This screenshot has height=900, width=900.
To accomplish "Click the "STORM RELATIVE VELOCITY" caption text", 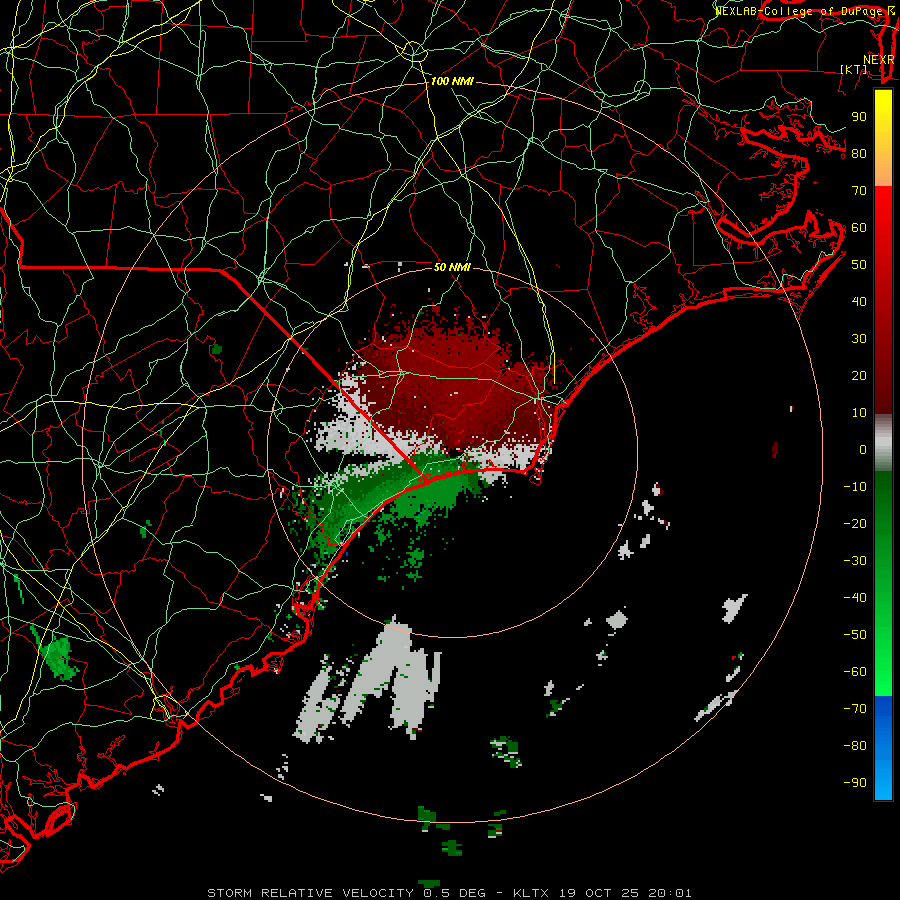I will [310, 893].
